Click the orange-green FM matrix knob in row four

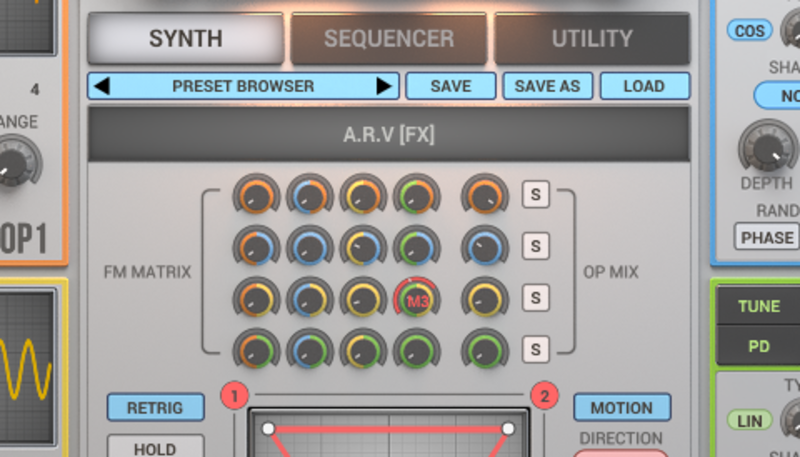[256, 350]
